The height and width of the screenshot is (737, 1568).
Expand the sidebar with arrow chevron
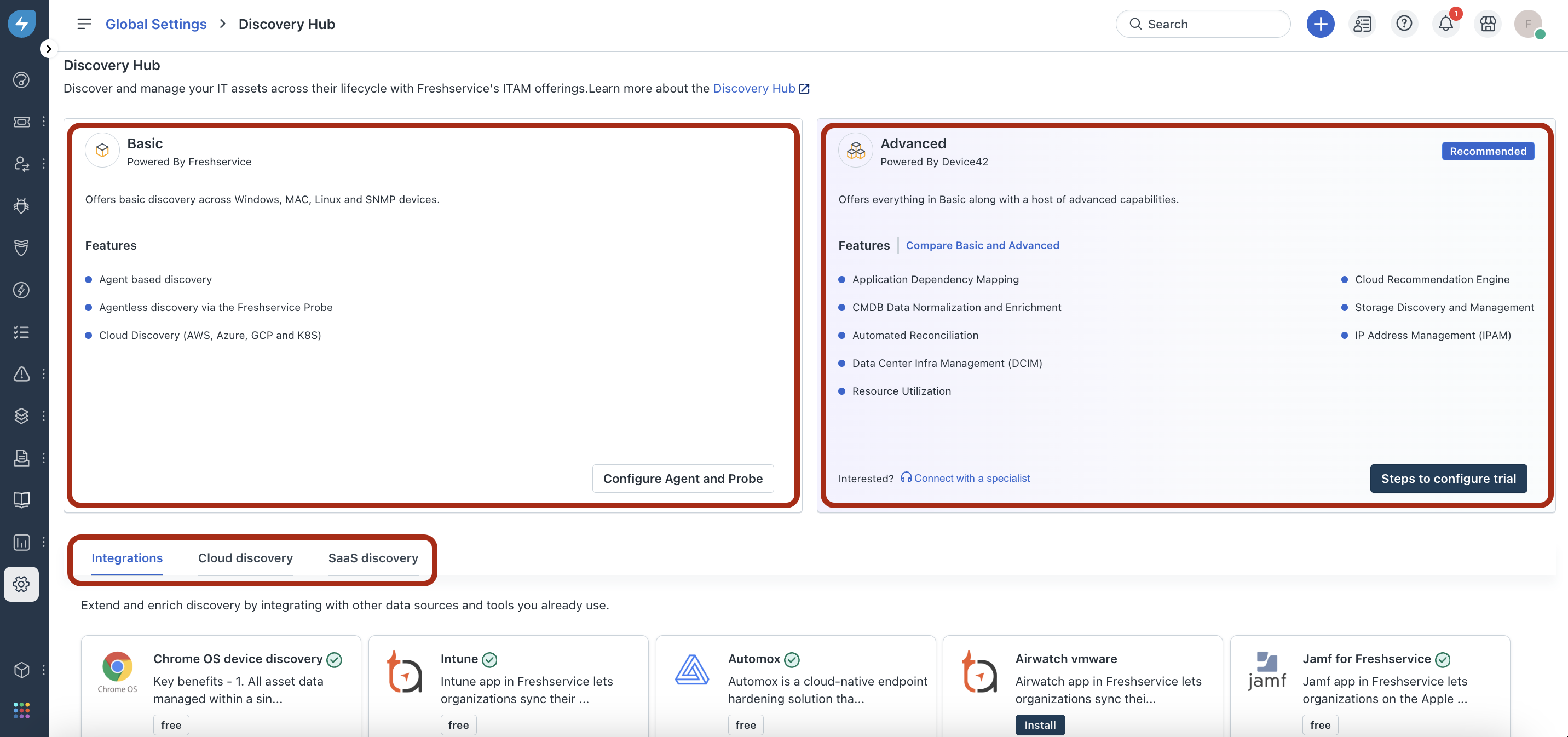coord(49,49)
